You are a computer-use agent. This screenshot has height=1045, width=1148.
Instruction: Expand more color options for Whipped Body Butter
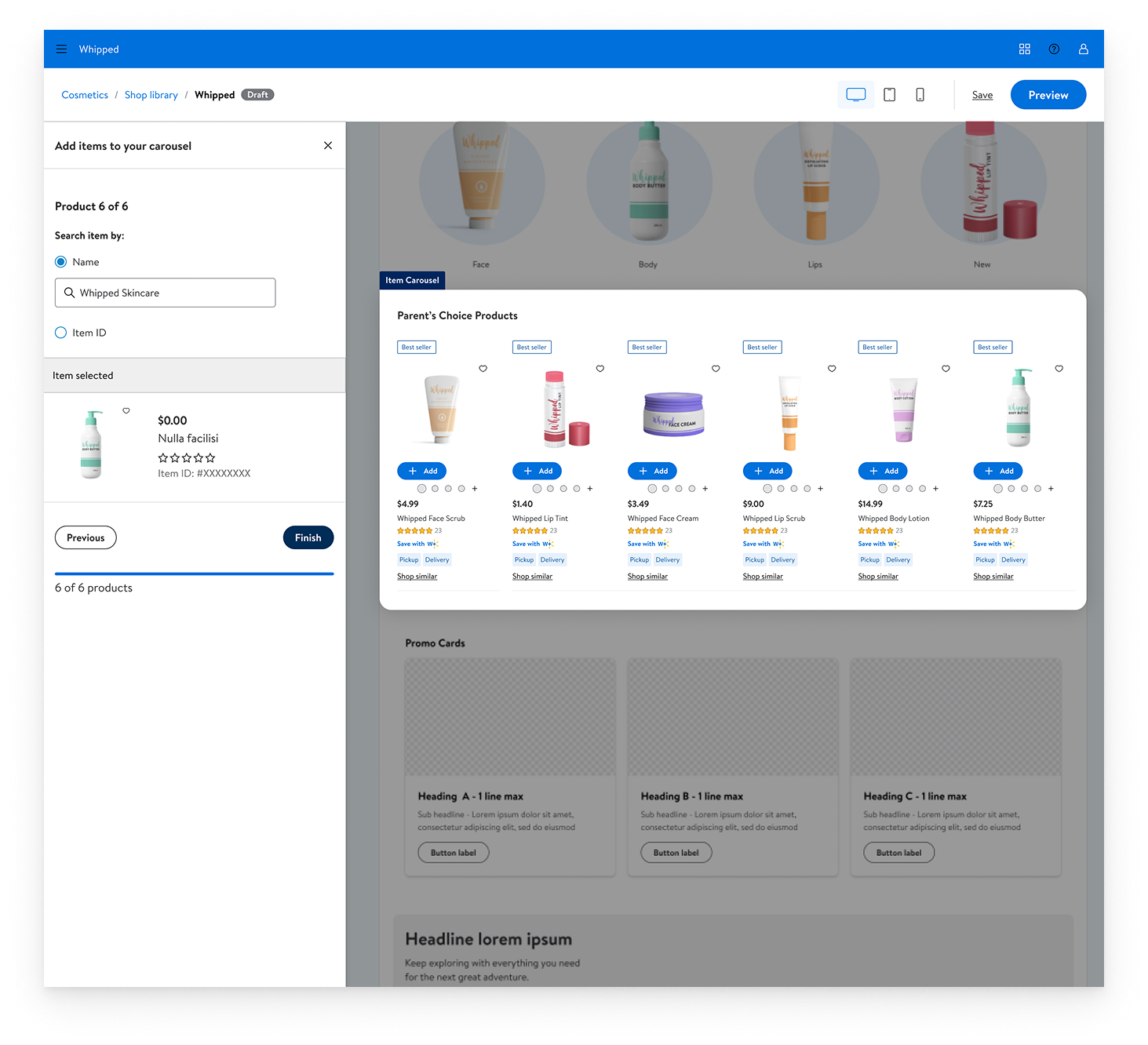(x=1051, y=489)
